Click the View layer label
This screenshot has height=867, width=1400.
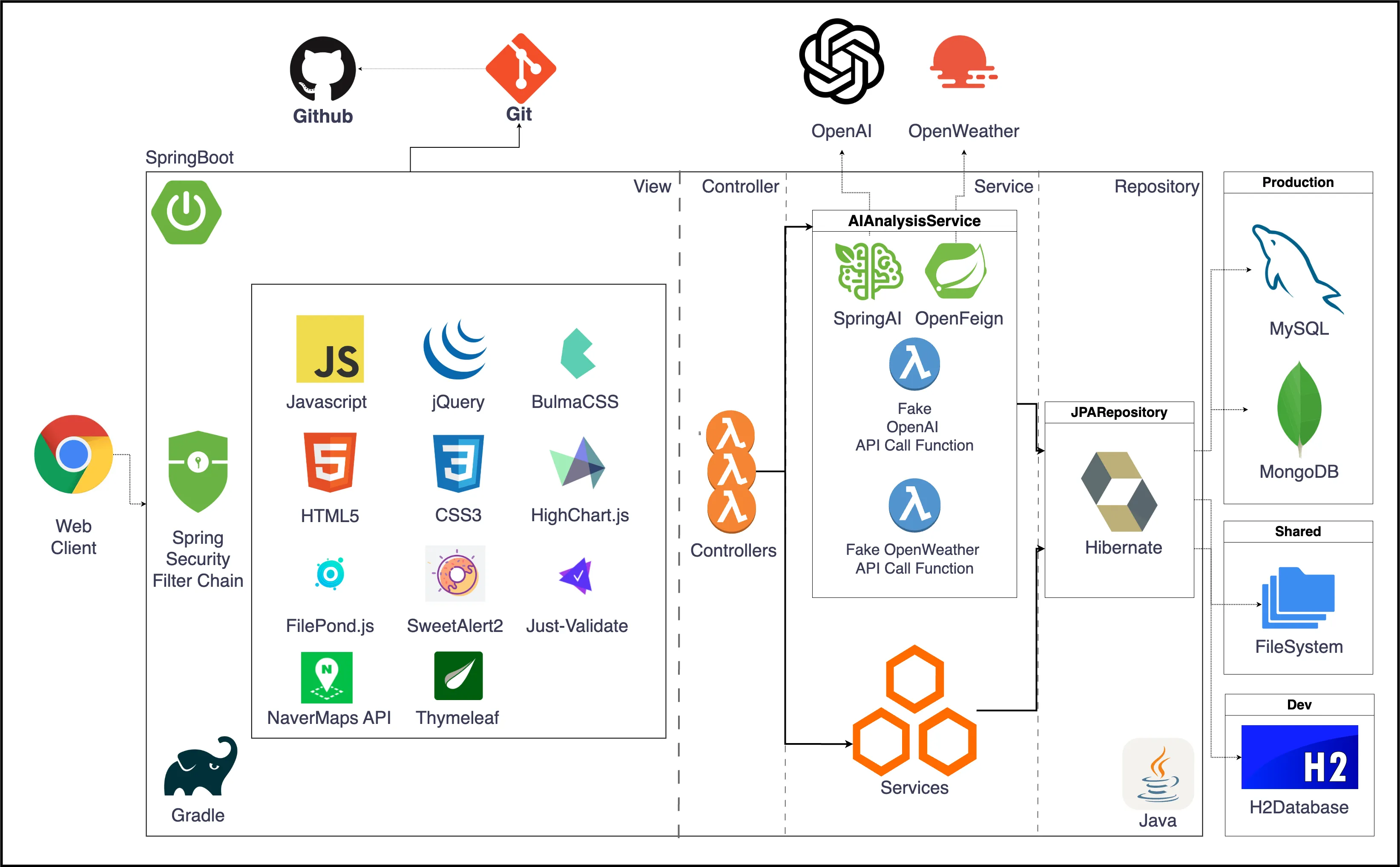(x=652, y=187)
